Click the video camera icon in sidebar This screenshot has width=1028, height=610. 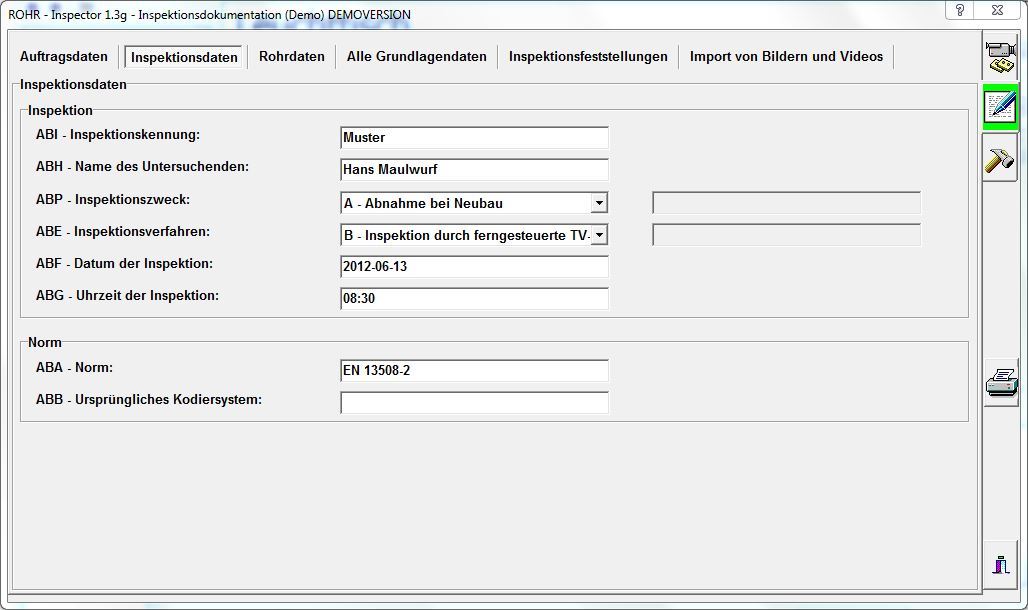tap(1000, 56)
